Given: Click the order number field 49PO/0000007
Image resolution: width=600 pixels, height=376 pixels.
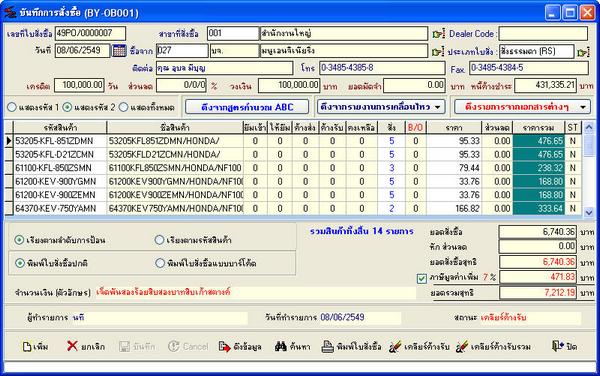Looking at the screenshot, I should coord(90,33).
